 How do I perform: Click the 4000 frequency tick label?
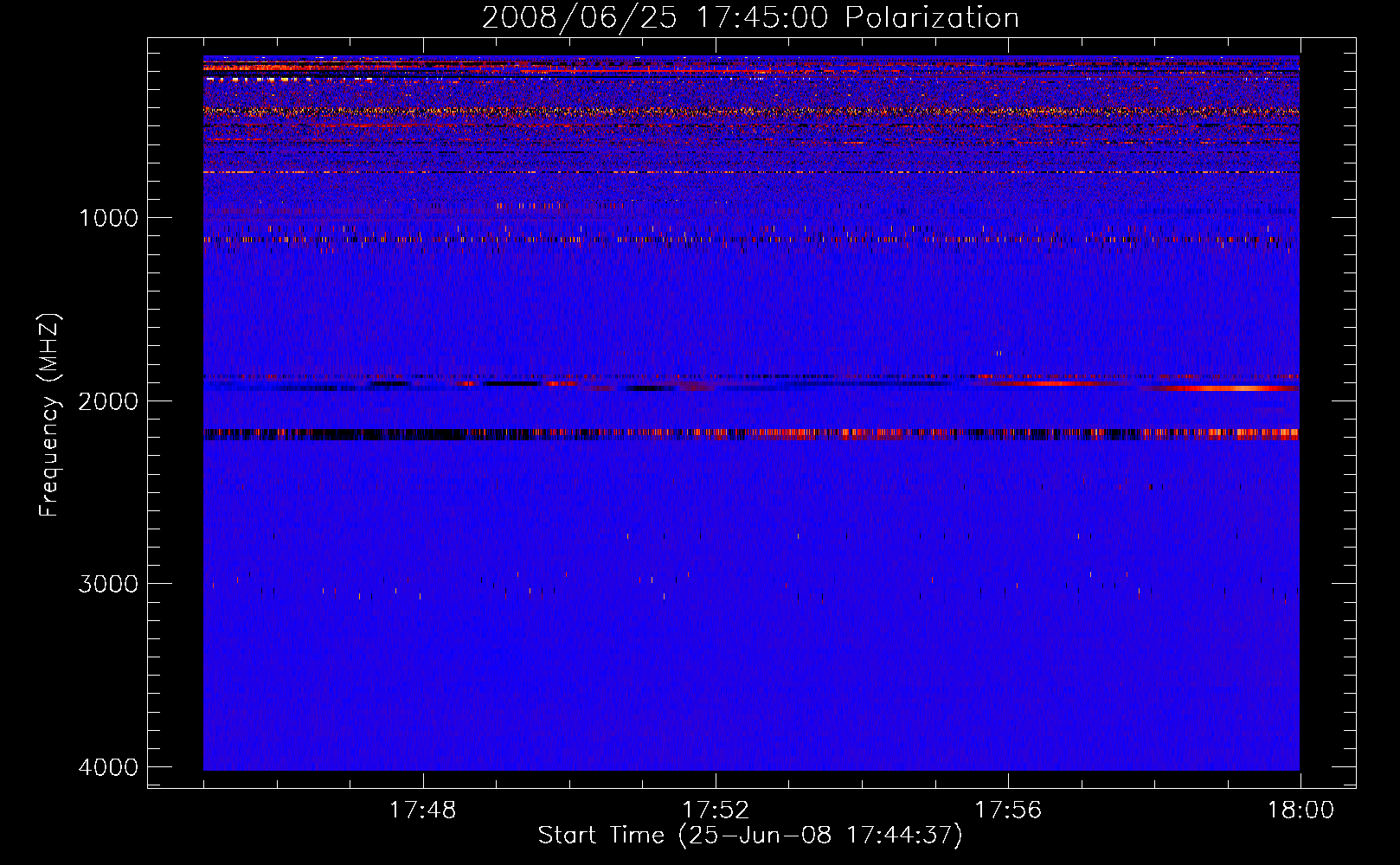108,767
